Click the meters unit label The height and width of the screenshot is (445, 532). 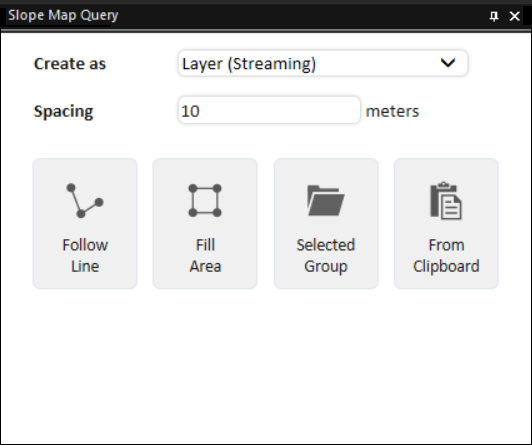pos(393,111)
